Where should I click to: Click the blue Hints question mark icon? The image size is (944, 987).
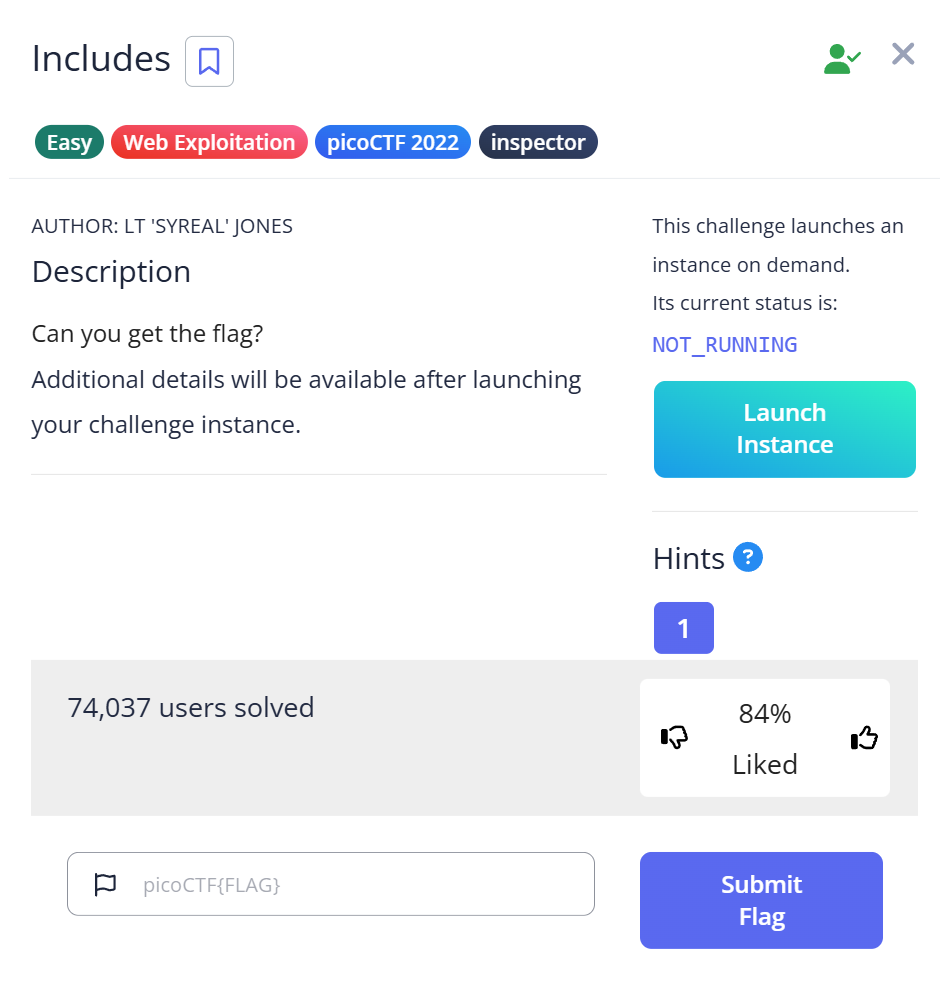(748, 557)
